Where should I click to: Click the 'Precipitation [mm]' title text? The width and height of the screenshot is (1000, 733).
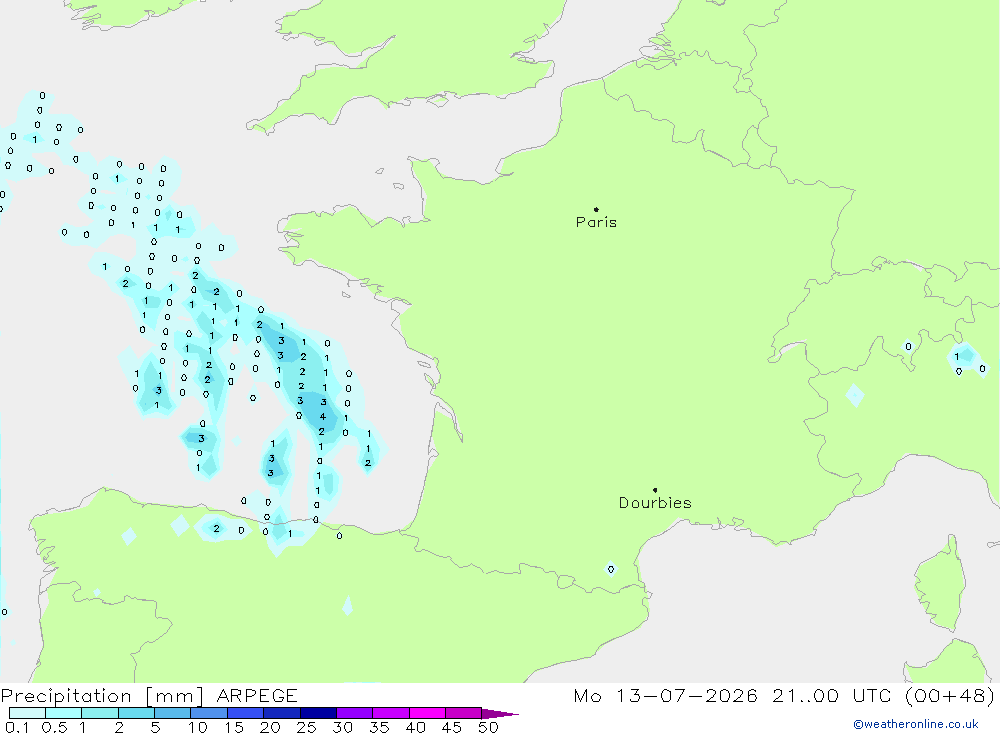click(x=102, y=695)
